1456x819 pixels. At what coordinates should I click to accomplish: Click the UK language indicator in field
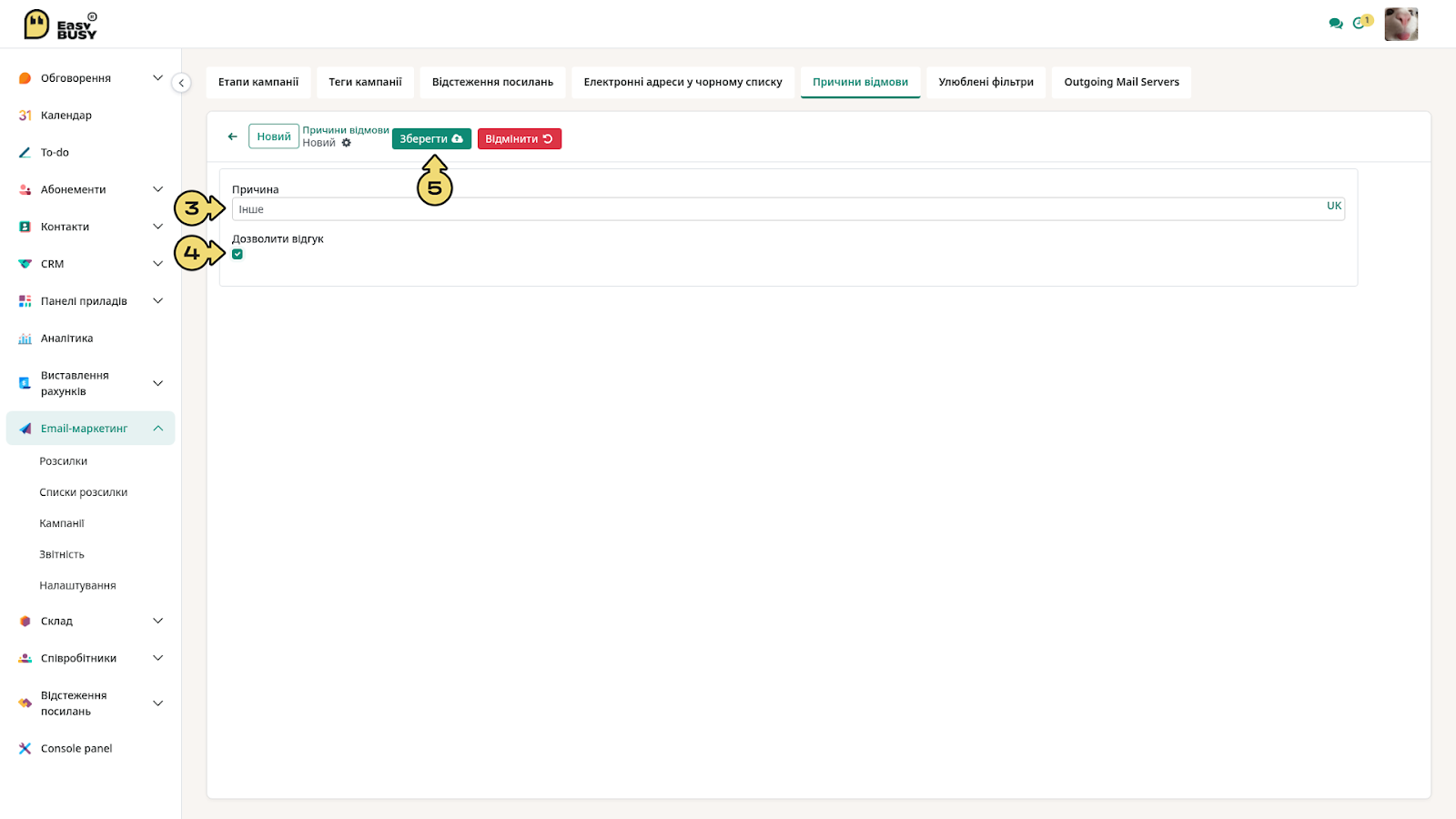click(x=1333, y=206)
